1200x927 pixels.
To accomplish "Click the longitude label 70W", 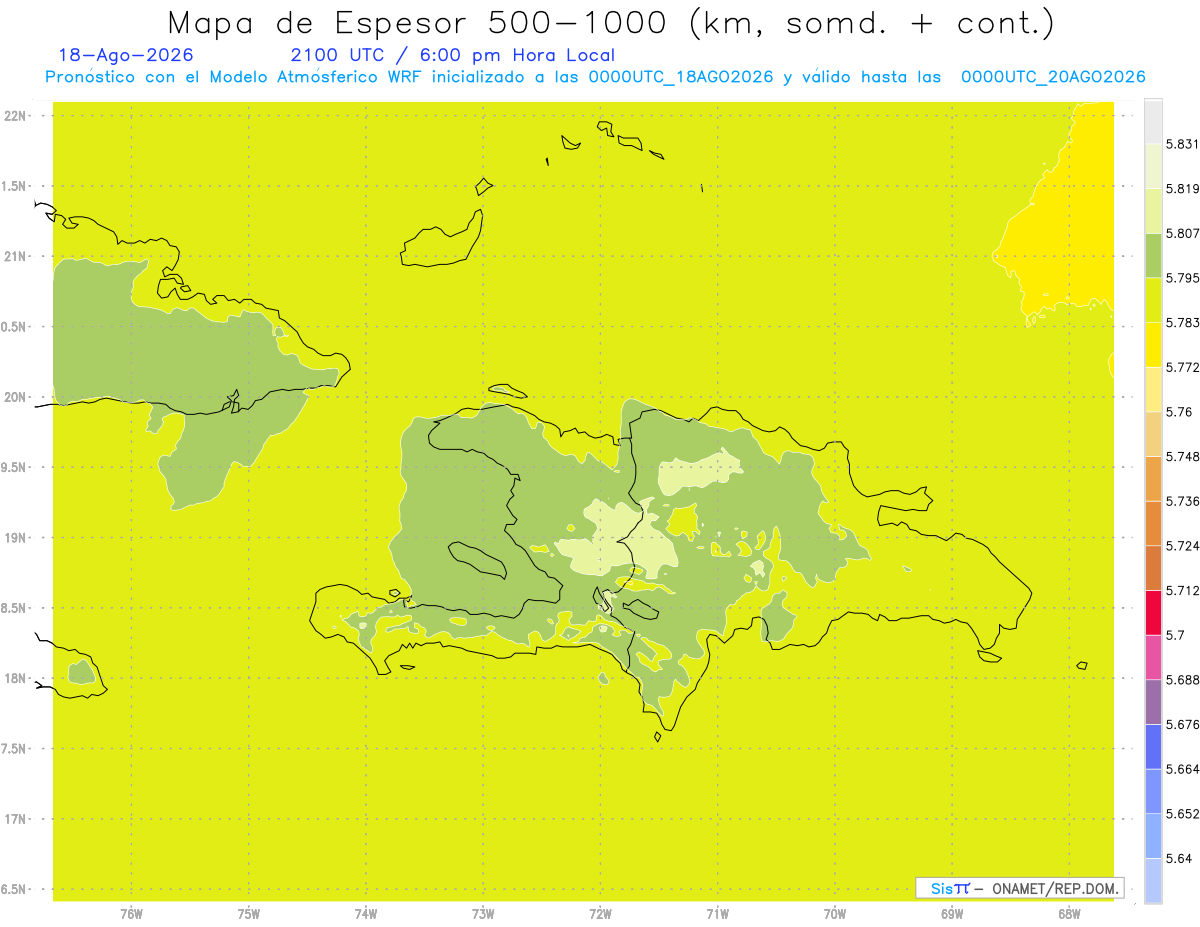I will point(835,914).
